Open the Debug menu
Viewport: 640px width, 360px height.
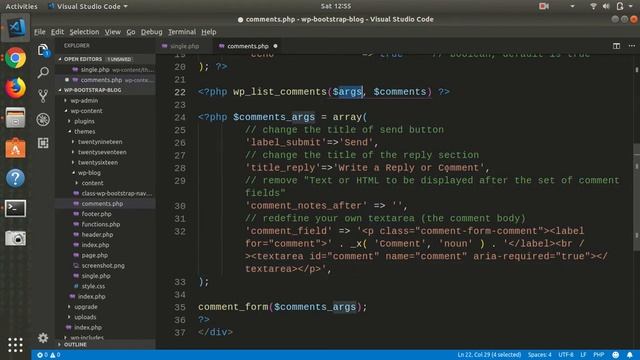pyautogui.click(x=151, y=32)
